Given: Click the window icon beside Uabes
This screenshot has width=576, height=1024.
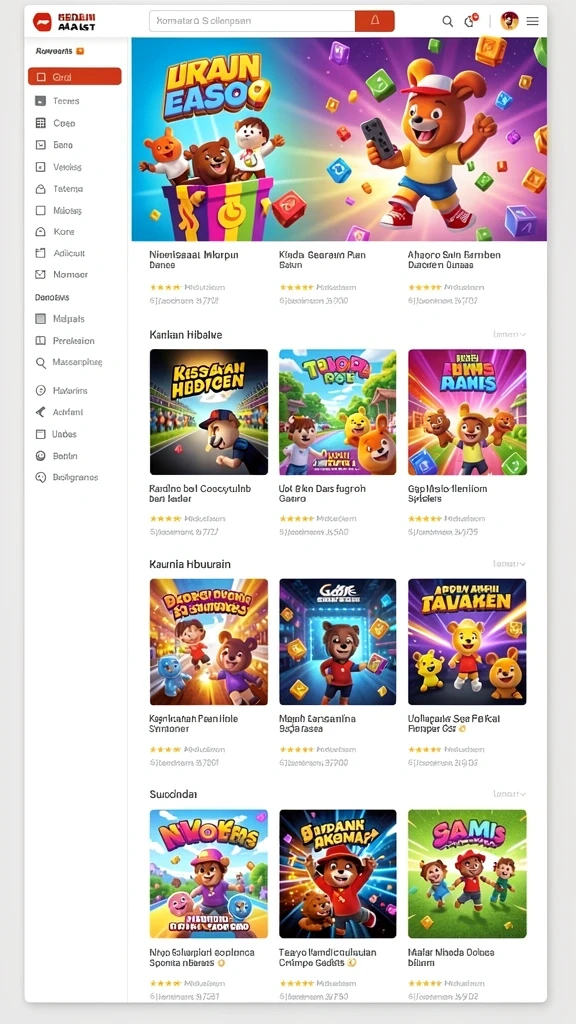Looking at the screenshot, I should (40, 434).
